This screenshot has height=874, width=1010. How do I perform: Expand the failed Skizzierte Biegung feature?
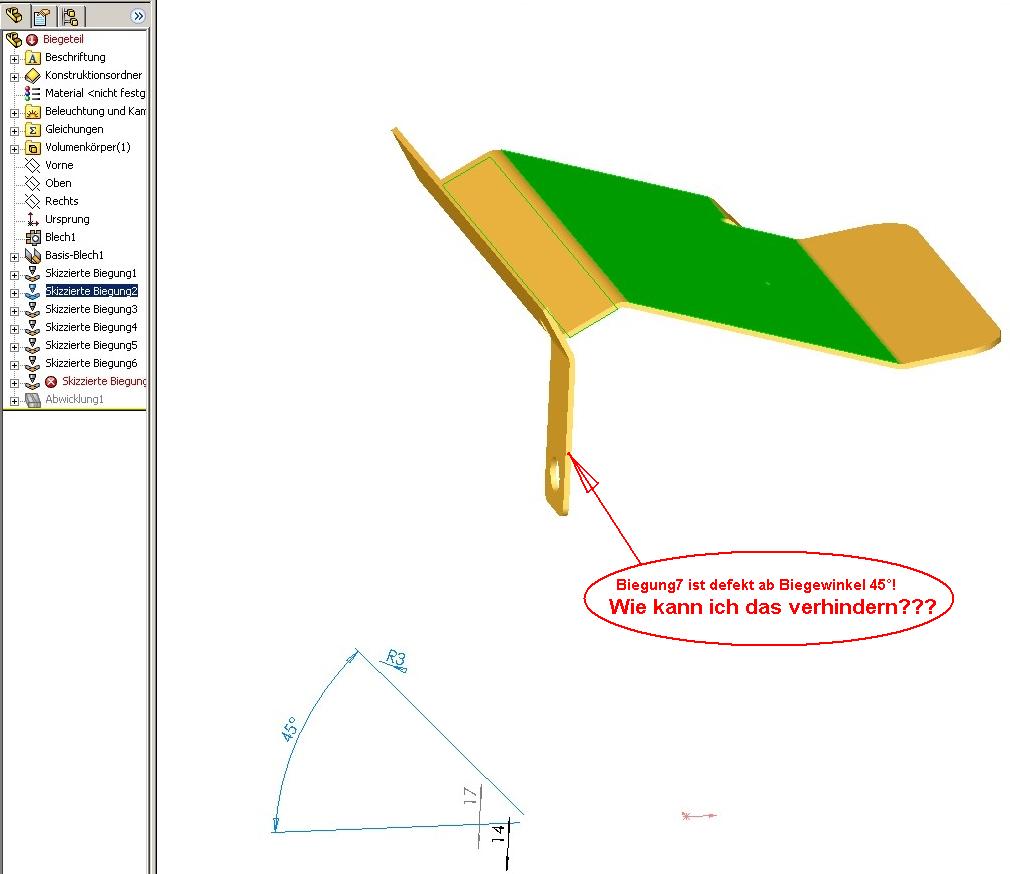click(14, 383)
